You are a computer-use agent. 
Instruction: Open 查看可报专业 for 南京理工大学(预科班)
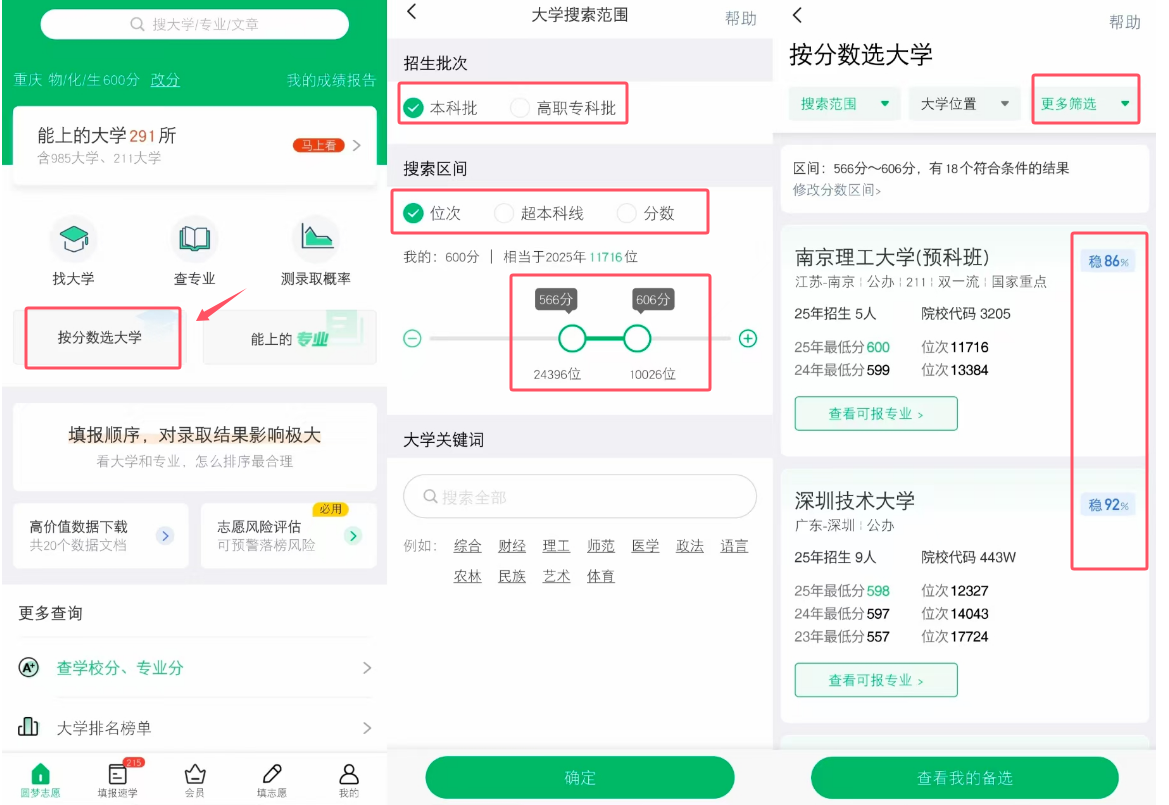pos(875,413)
